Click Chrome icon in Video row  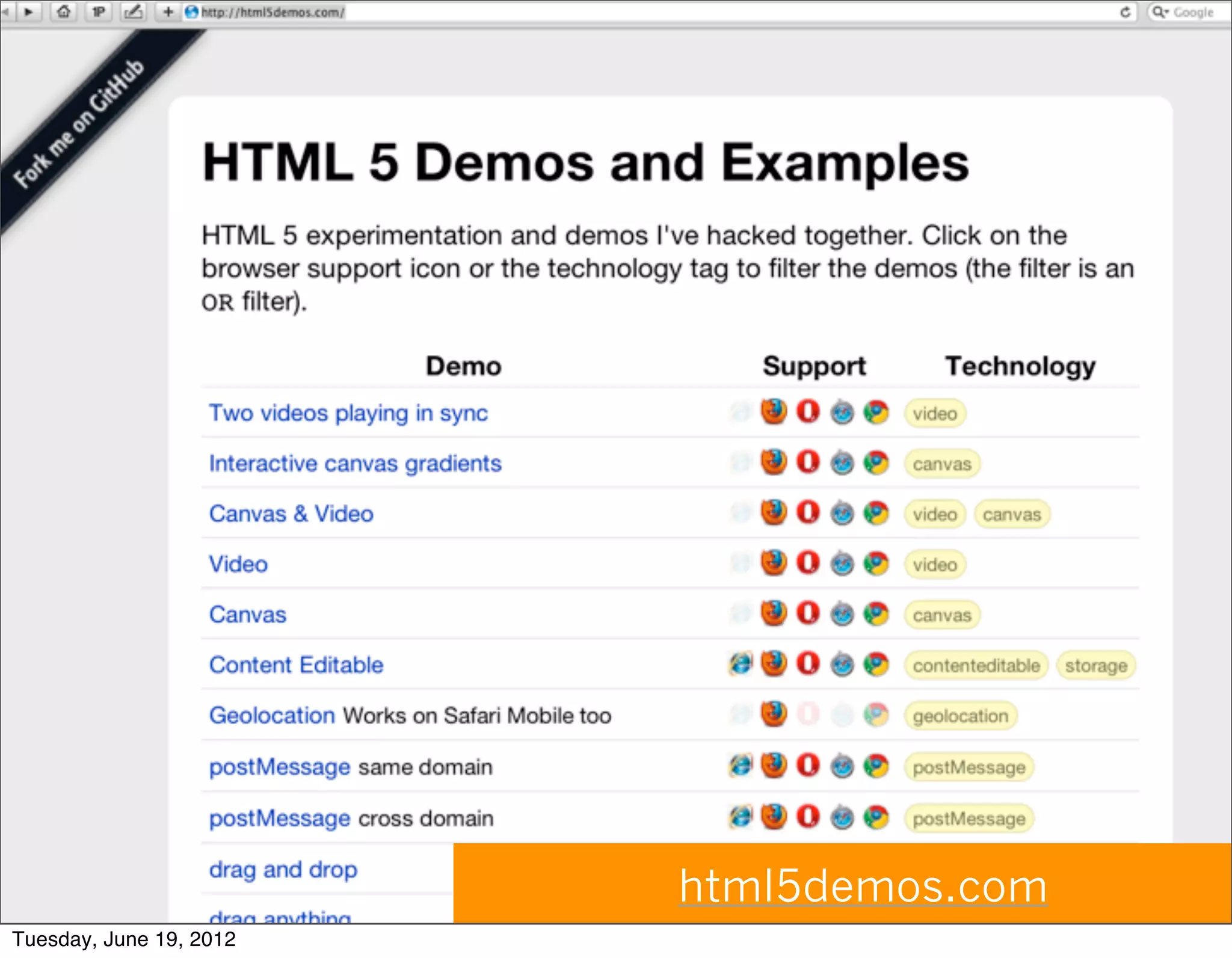876,563
